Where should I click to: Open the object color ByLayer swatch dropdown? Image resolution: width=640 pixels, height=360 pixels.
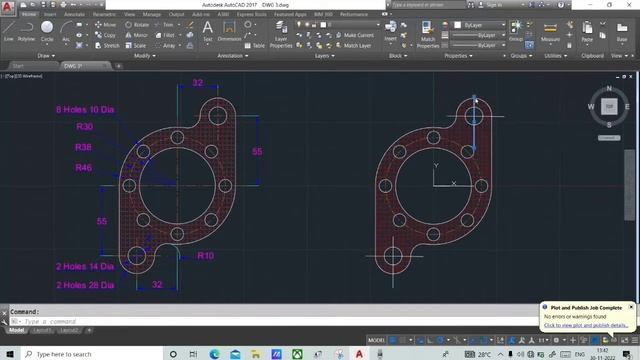[480, 25]
